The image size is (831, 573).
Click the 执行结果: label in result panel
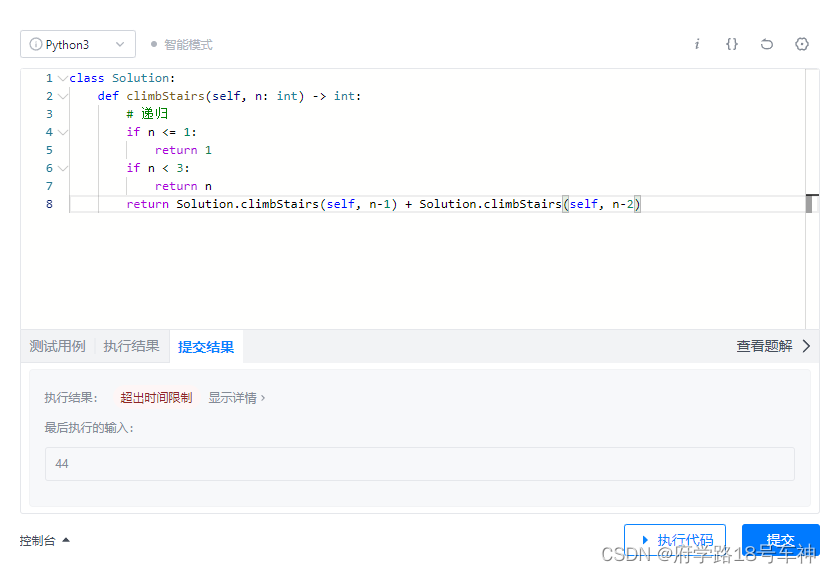70,398
